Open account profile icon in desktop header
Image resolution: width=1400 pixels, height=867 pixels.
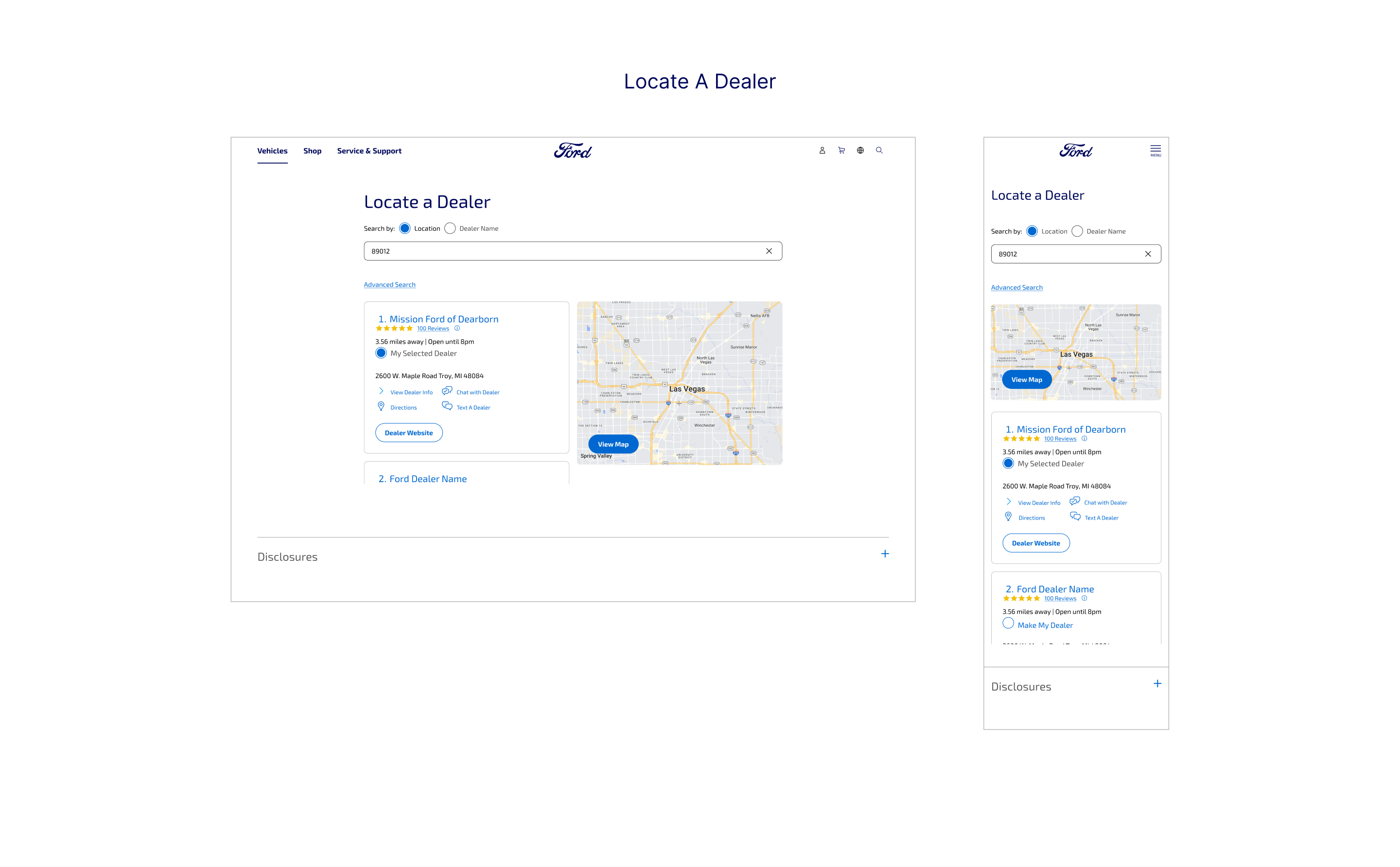pyautogui.click(x=822, y=150)
